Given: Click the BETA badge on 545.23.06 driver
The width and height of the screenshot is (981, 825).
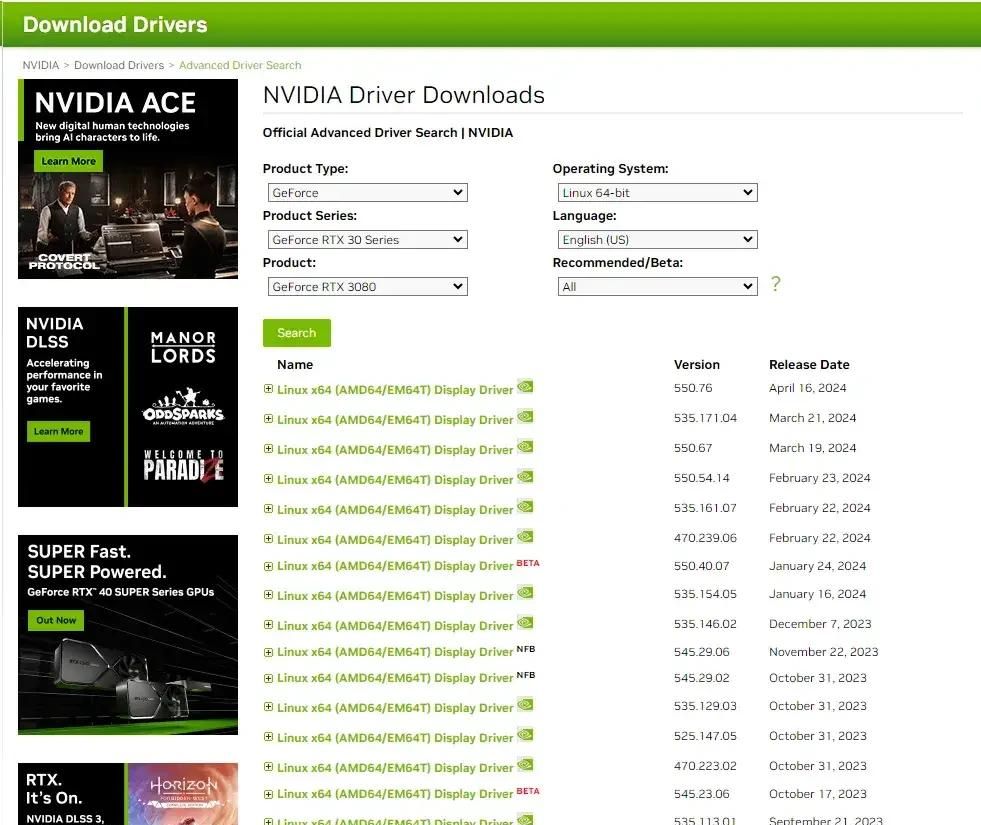Looking at the screenshot, I should click(527, 791).
